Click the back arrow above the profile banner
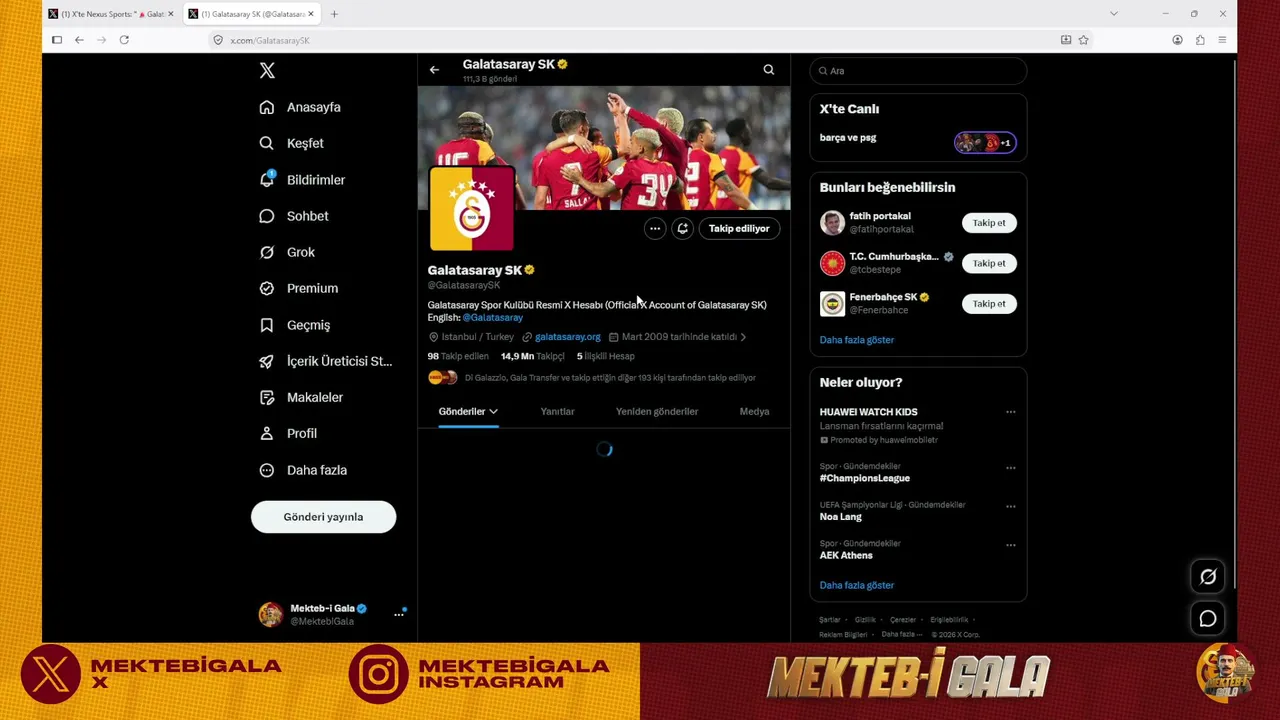 434,70
